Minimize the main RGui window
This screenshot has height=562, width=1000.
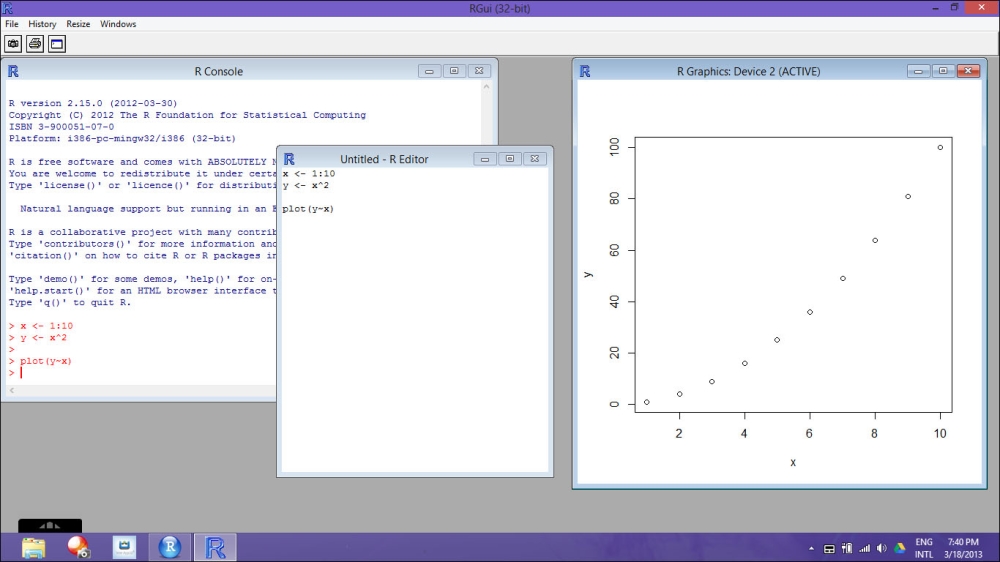(936, 8)
